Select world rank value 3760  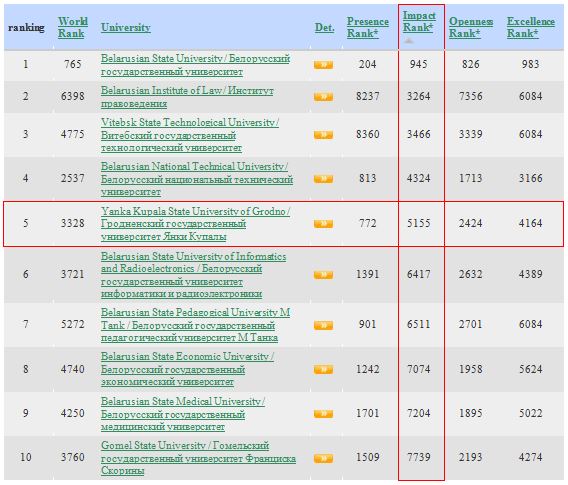coord(73,457)
